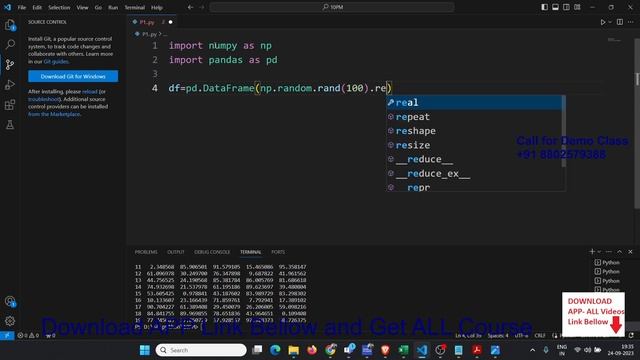Image resolution: width=640 pixels, height=360 pixels.
Task: Click the command center search box
Action: click(x=331, y=7)
